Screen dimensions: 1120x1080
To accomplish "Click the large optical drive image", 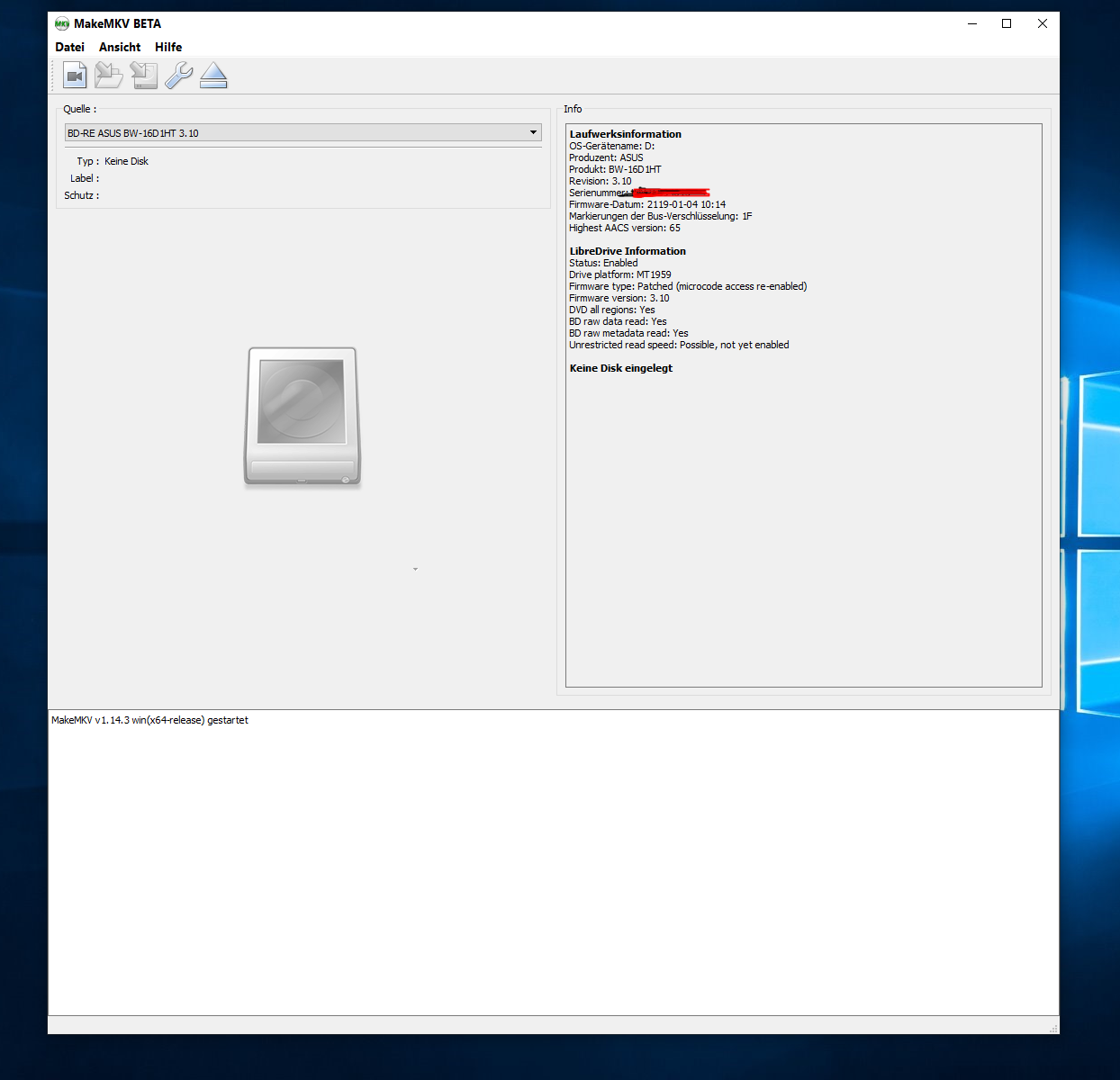I will [303, 418].
